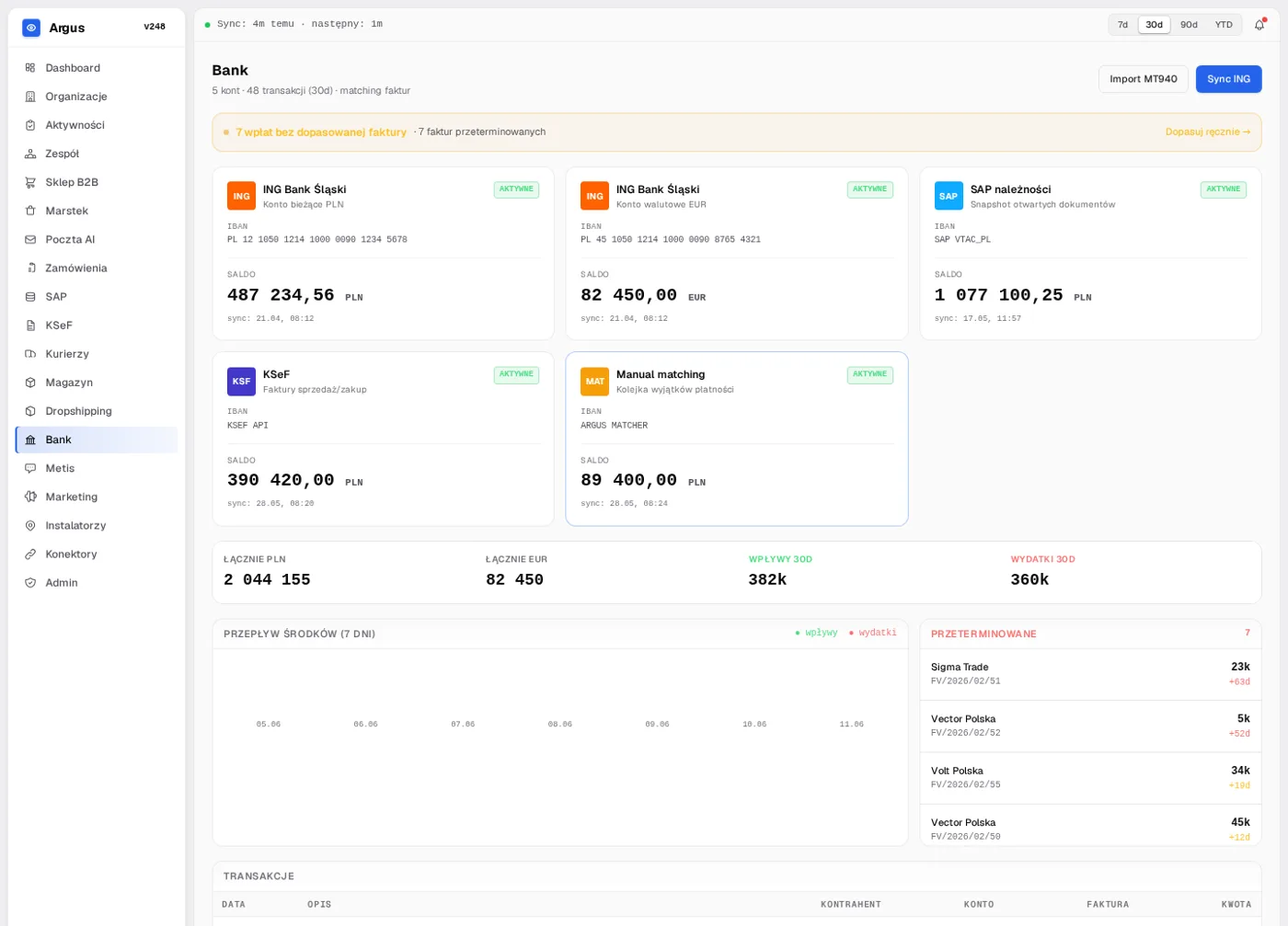Open Dashboard grid icon in sidebar
1288x926 pixels.
point(30,68)
